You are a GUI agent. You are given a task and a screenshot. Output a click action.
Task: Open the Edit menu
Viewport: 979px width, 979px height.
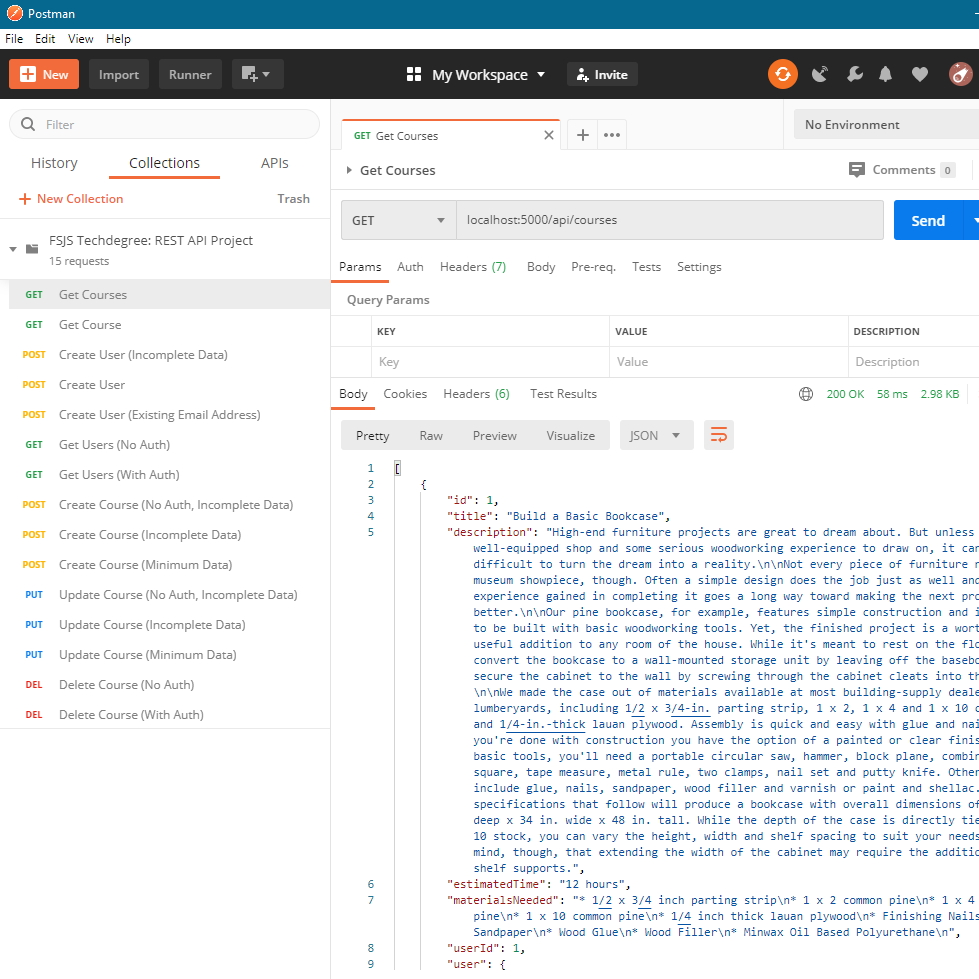(45, 39)
